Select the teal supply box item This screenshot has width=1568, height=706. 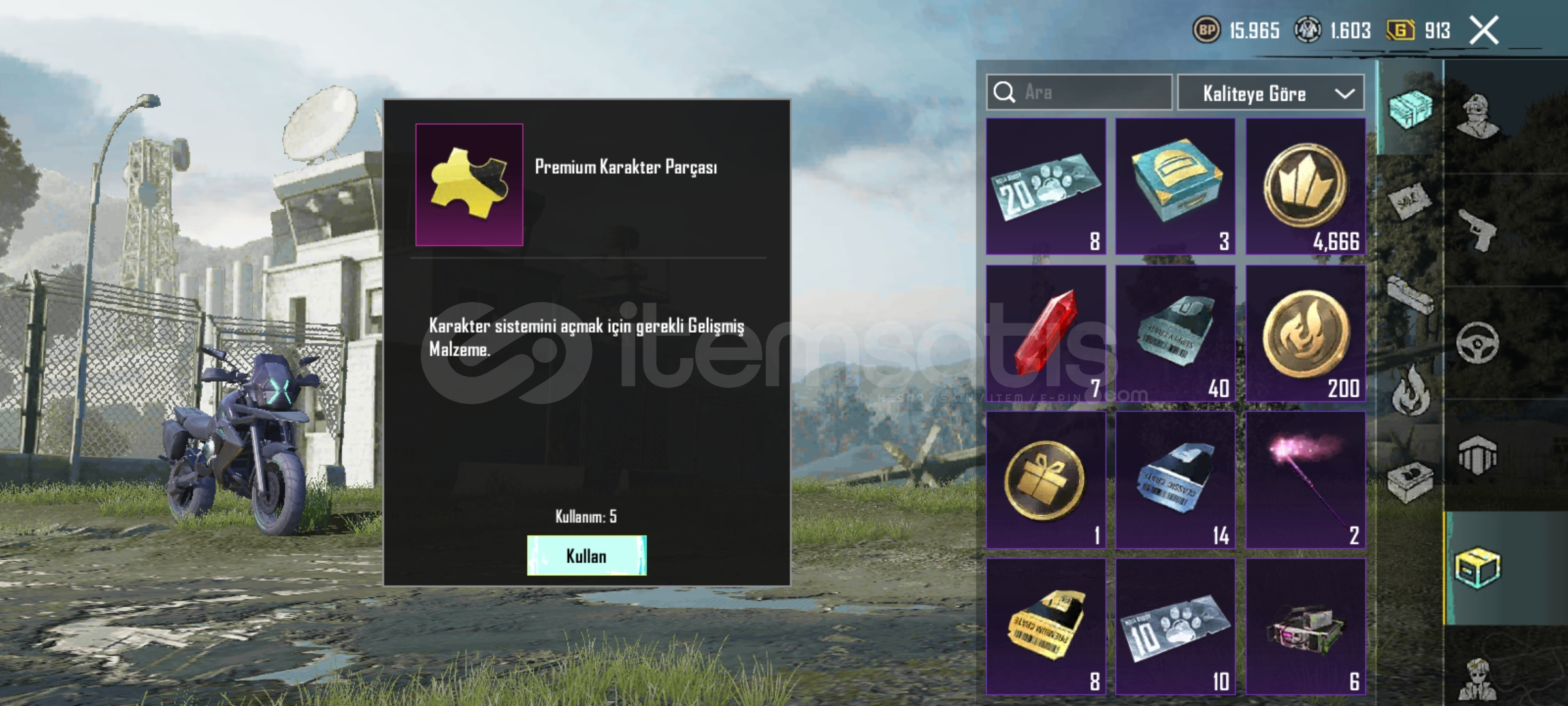click(1175, 186)
